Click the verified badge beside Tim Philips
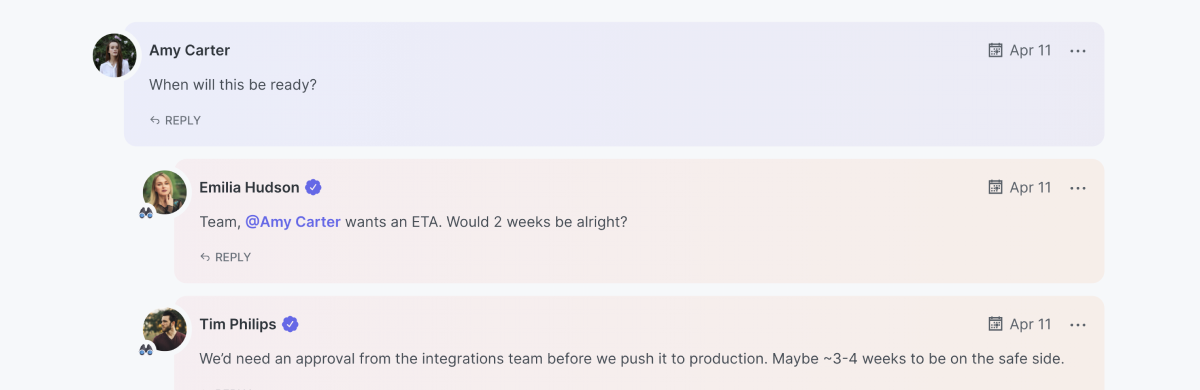The width and height of the screenshot is (1200, 390). [290, 324]
